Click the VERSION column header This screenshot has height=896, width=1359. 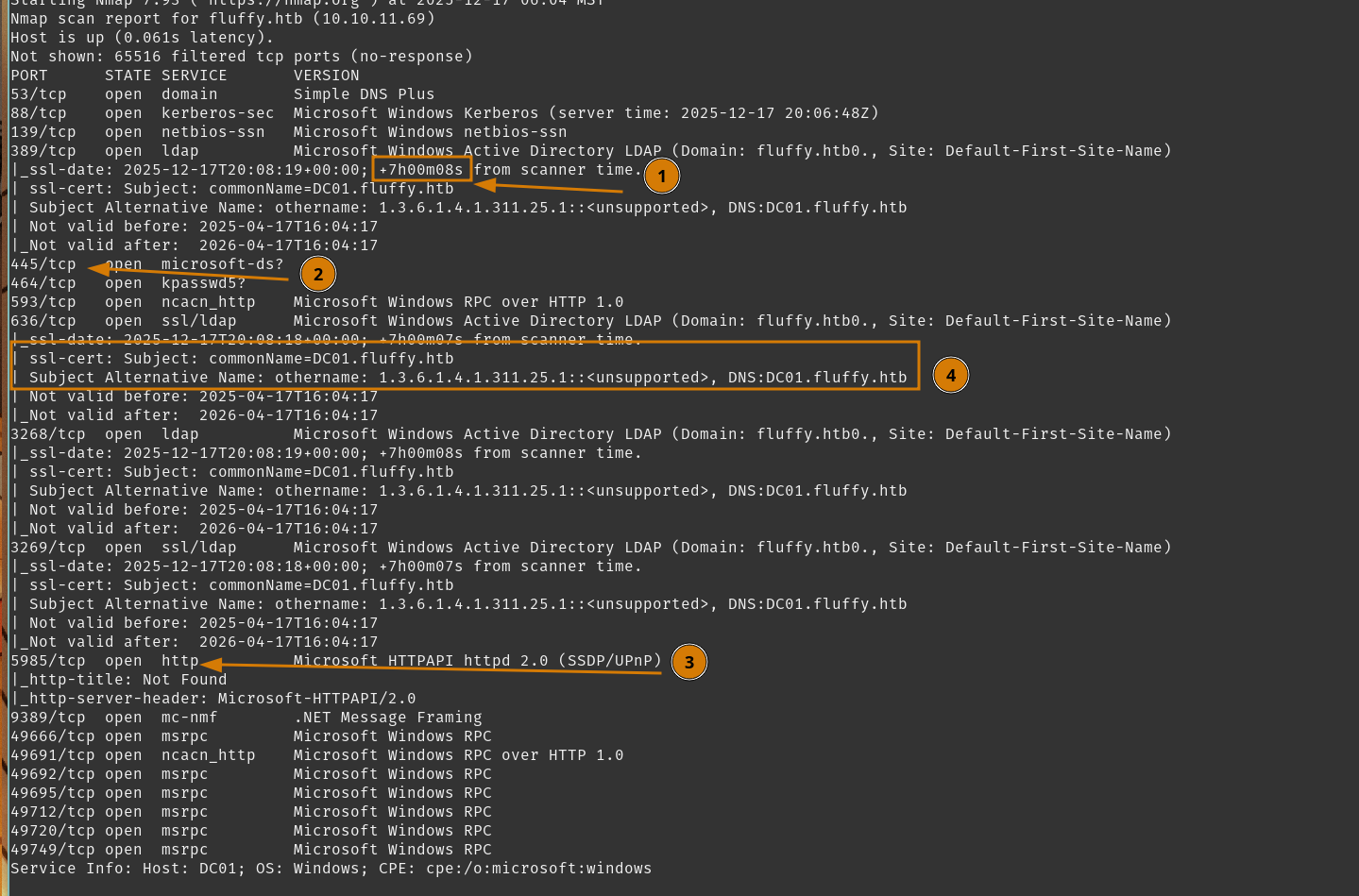(x=326, y=76)
